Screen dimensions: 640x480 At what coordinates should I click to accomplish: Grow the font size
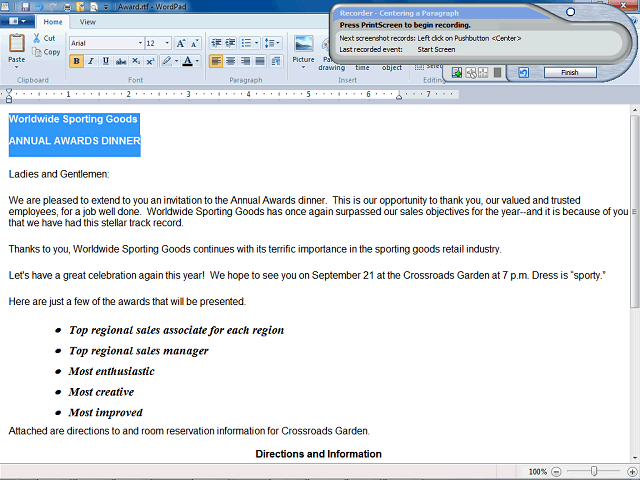(x=180, y=43)
